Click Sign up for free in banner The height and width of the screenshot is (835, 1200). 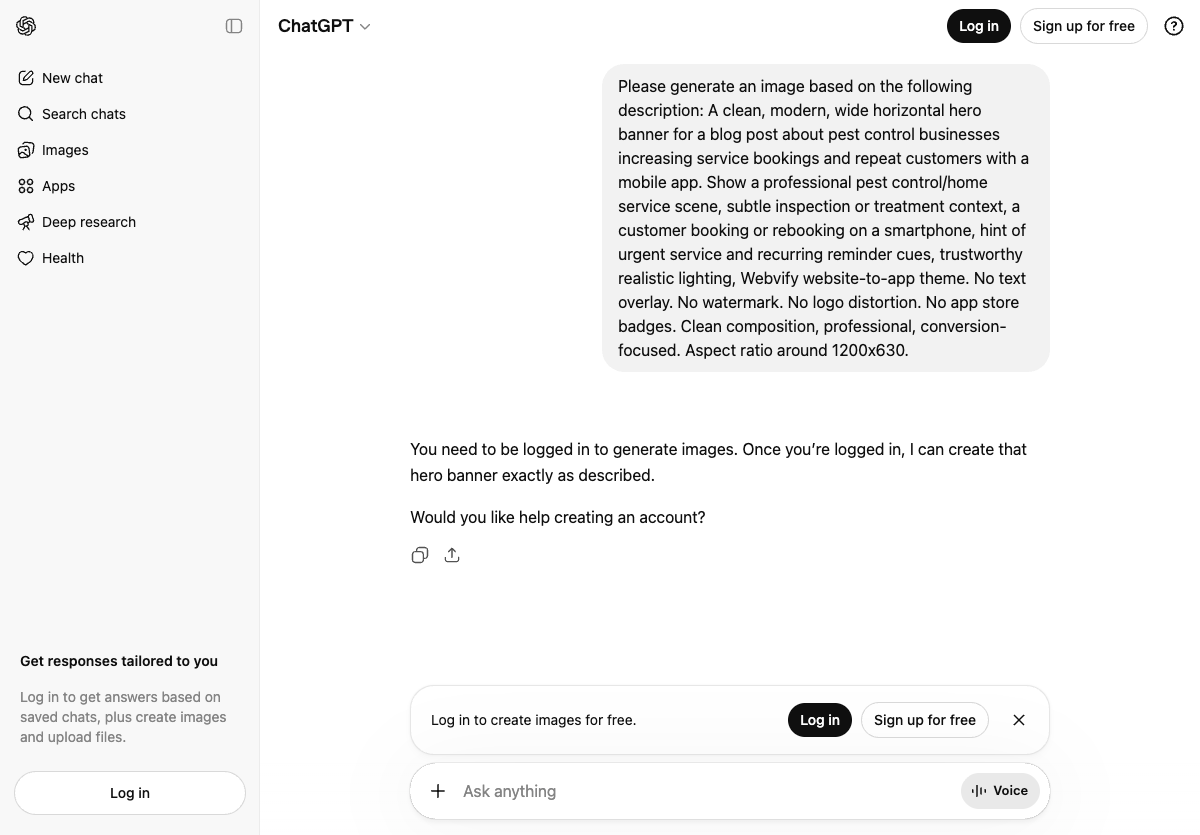pos(924,720)
